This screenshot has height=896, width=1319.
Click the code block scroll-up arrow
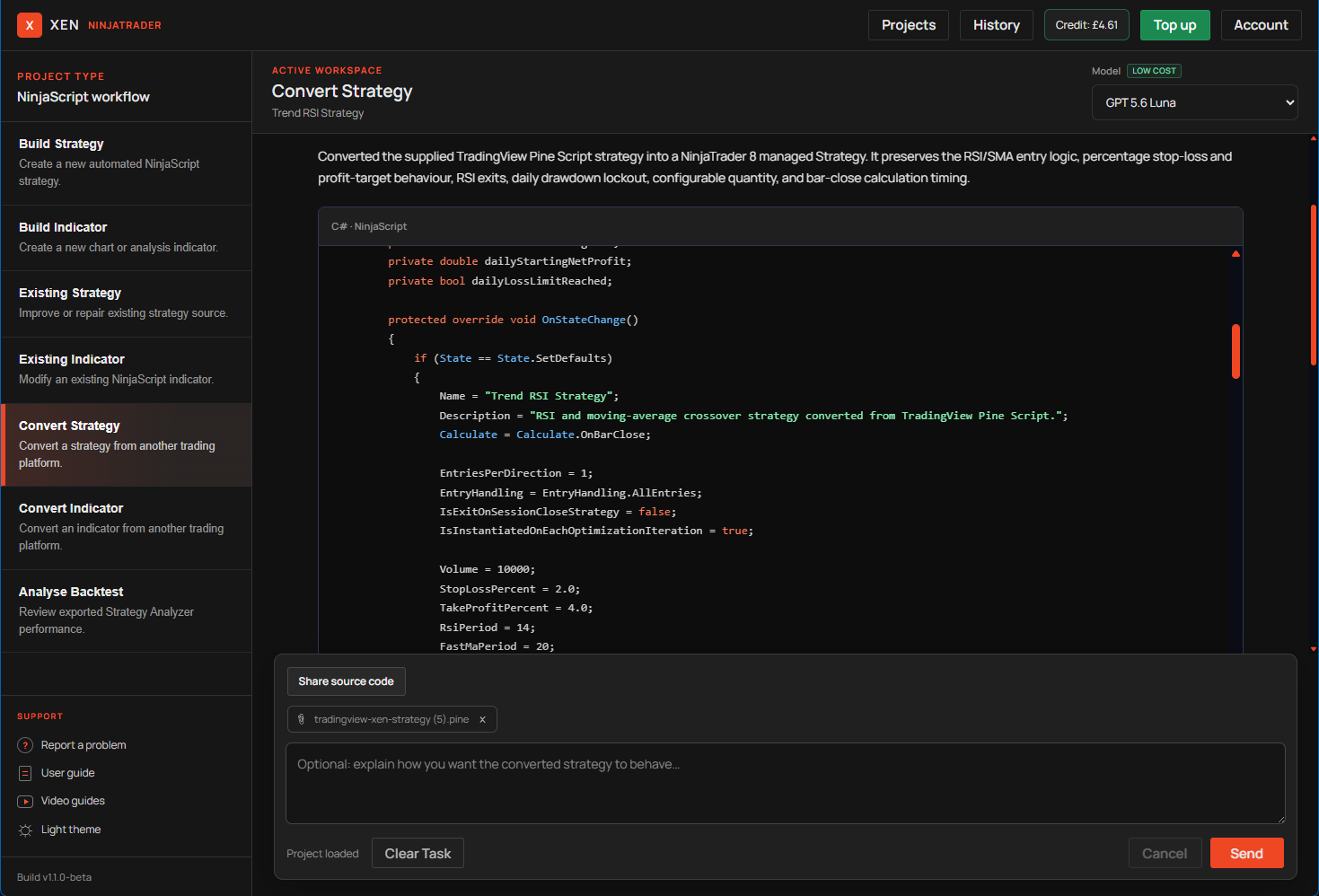point(1235,254)
